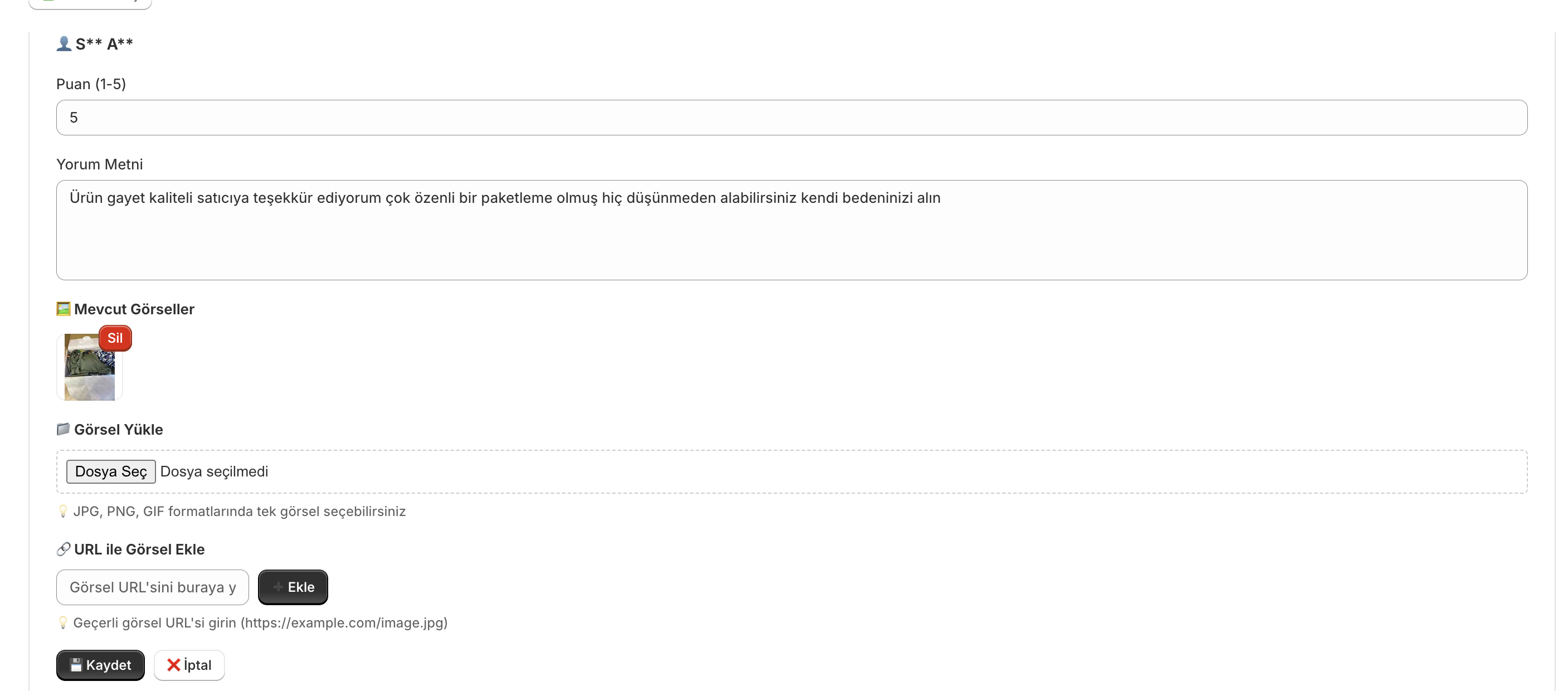The width and height of the screenshot is (1568, 691).
Task: Click into the Yorum Metni text area
Action: click(x=791, y=237)
